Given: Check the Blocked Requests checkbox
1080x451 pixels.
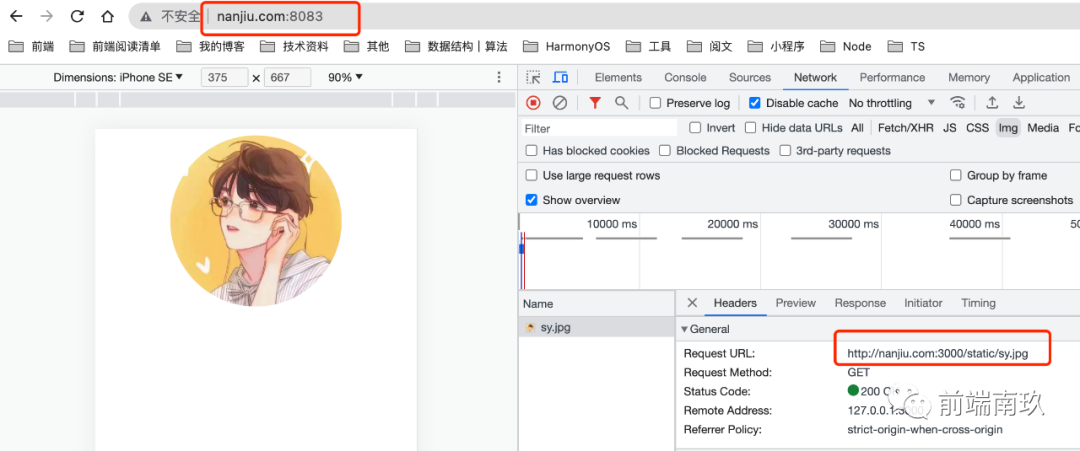Looking at the screenshot, I should coord(665,150).
